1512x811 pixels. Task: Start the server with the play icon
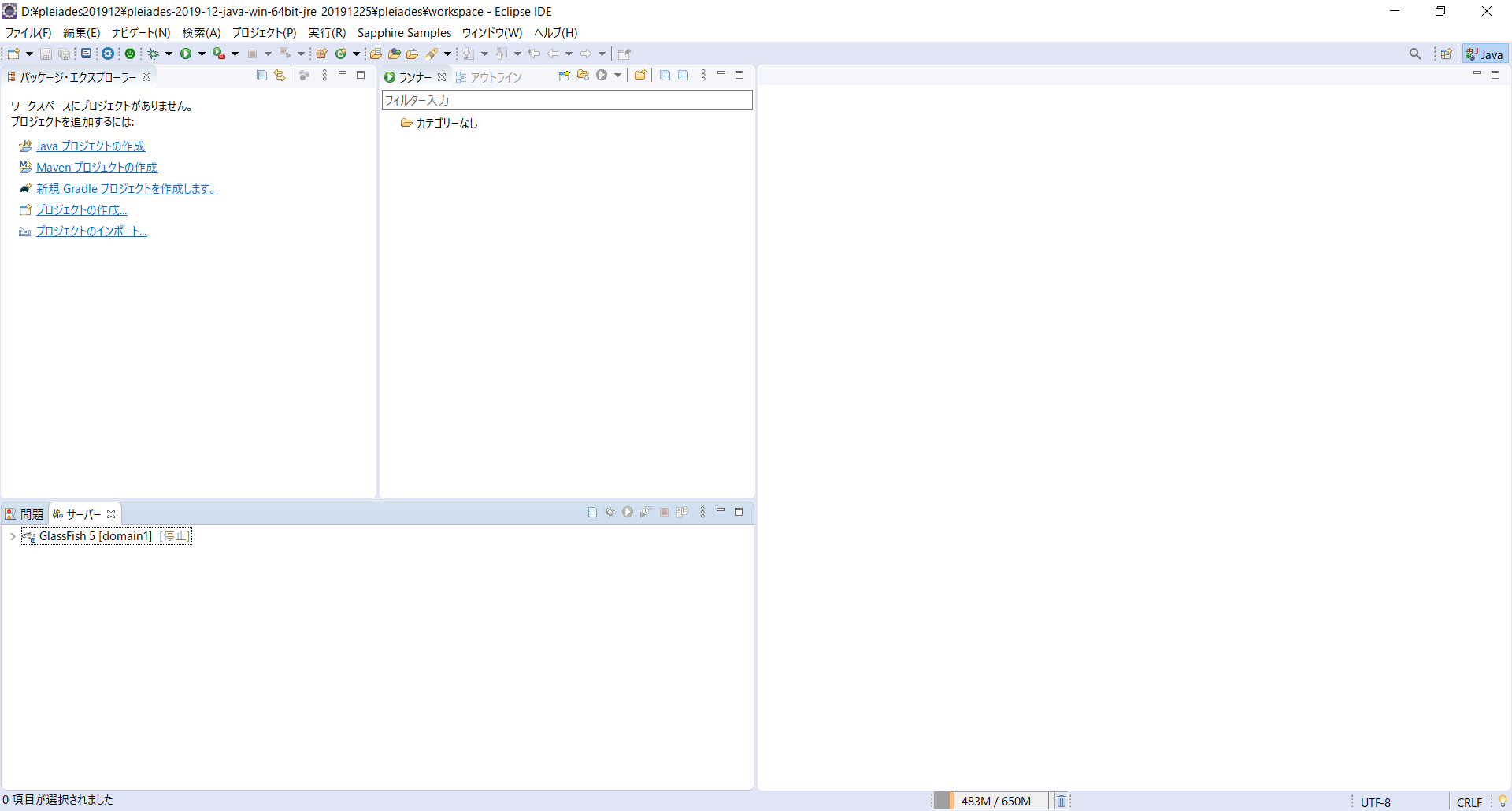[628, 513]
